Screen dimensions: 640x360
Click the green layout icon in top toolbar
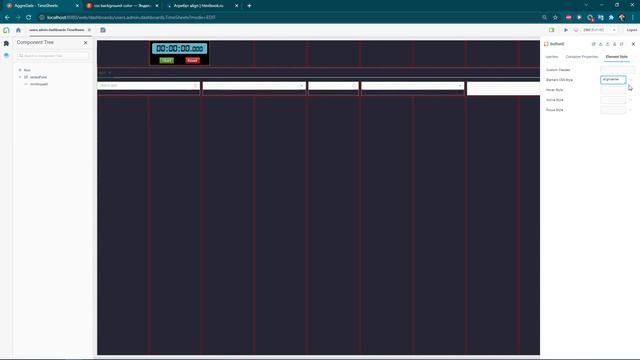point(551,30)
